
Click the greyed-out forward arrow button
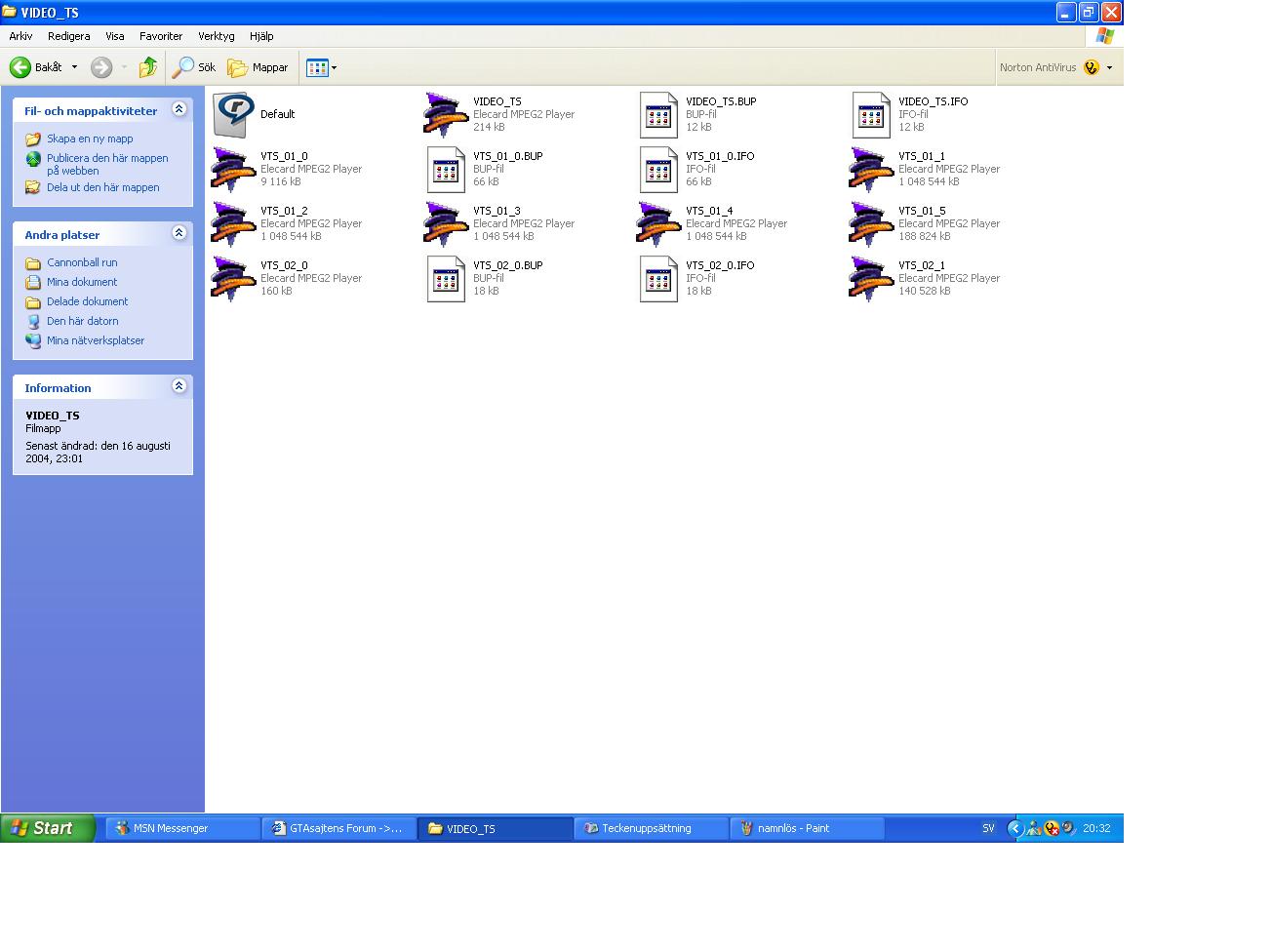click(x=101, y=67)
